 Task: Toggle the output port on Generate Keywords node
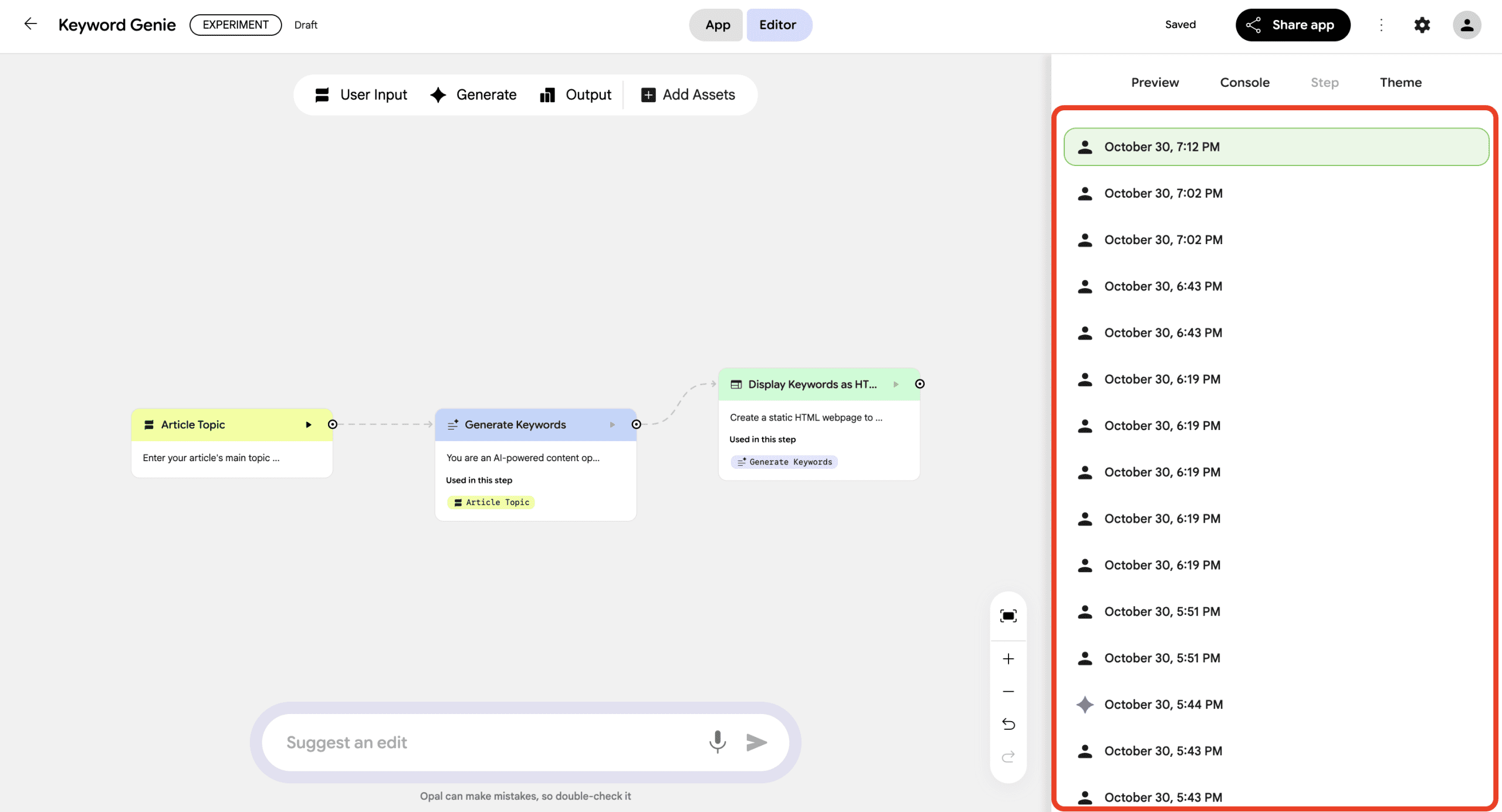click(x=636, y=424)
